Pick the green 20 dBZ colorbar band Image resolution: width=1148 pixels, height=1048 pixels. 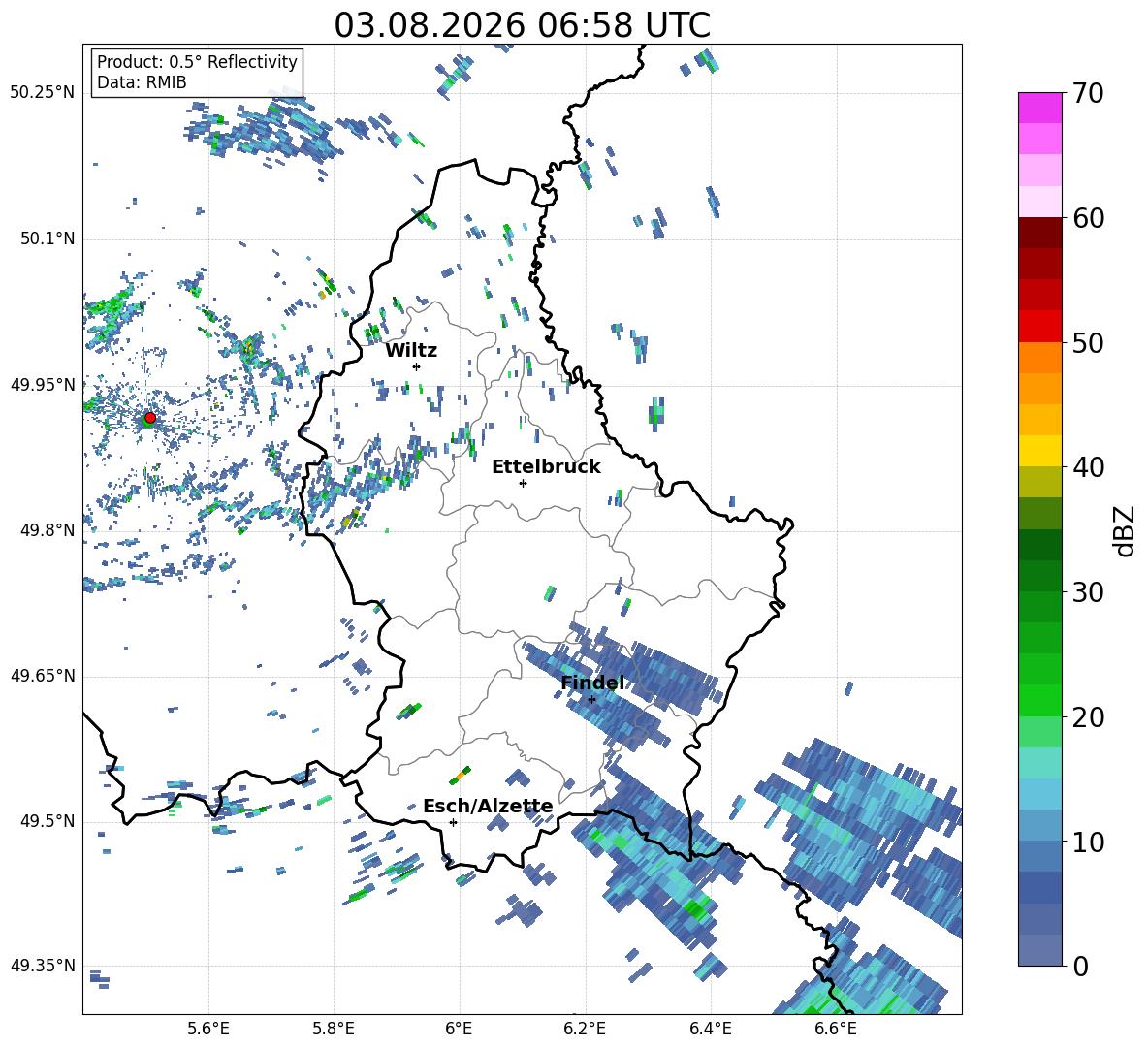pyautogui.click(x=1039, y=700)
